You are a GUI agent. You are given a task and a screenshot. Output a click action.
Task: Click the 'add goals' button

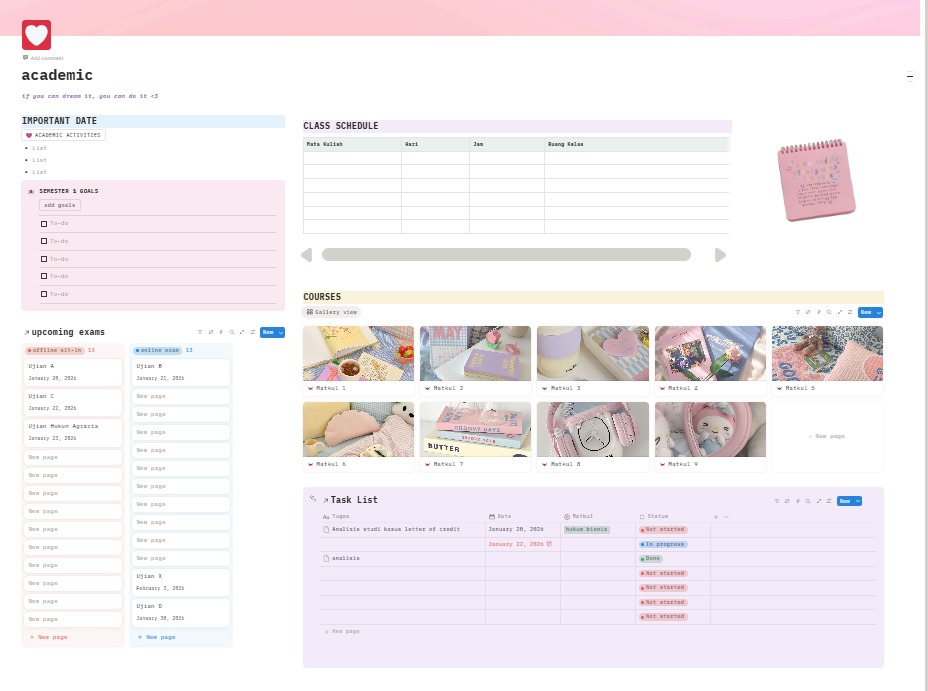(60, 205)
